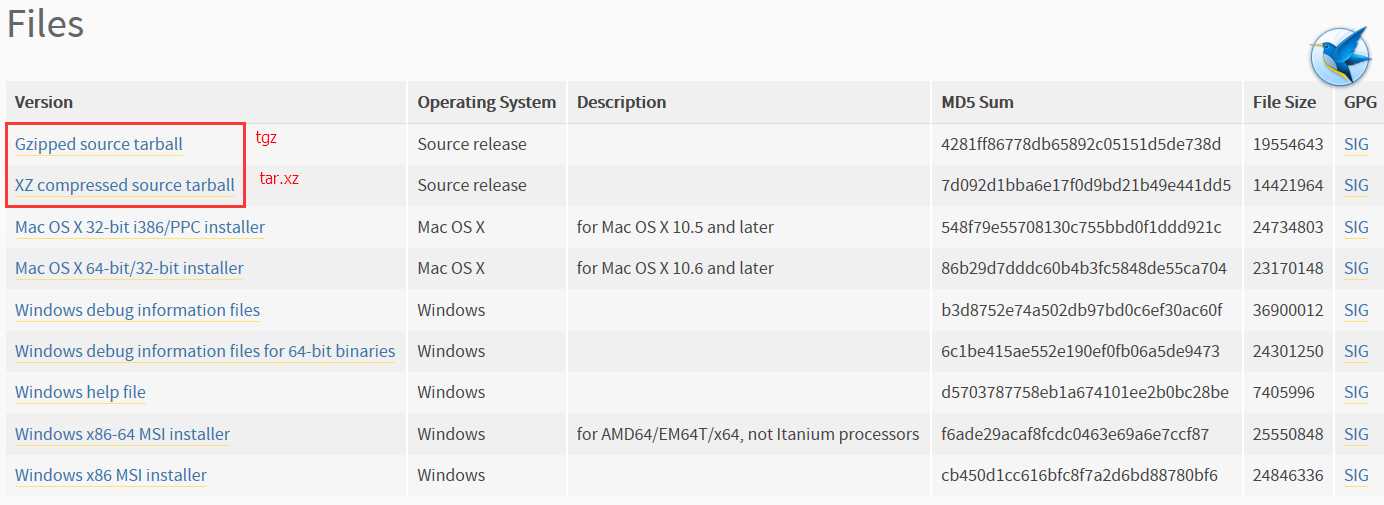
Task: Open the XZ compressed source tarball link
Action: coord(125,185)
